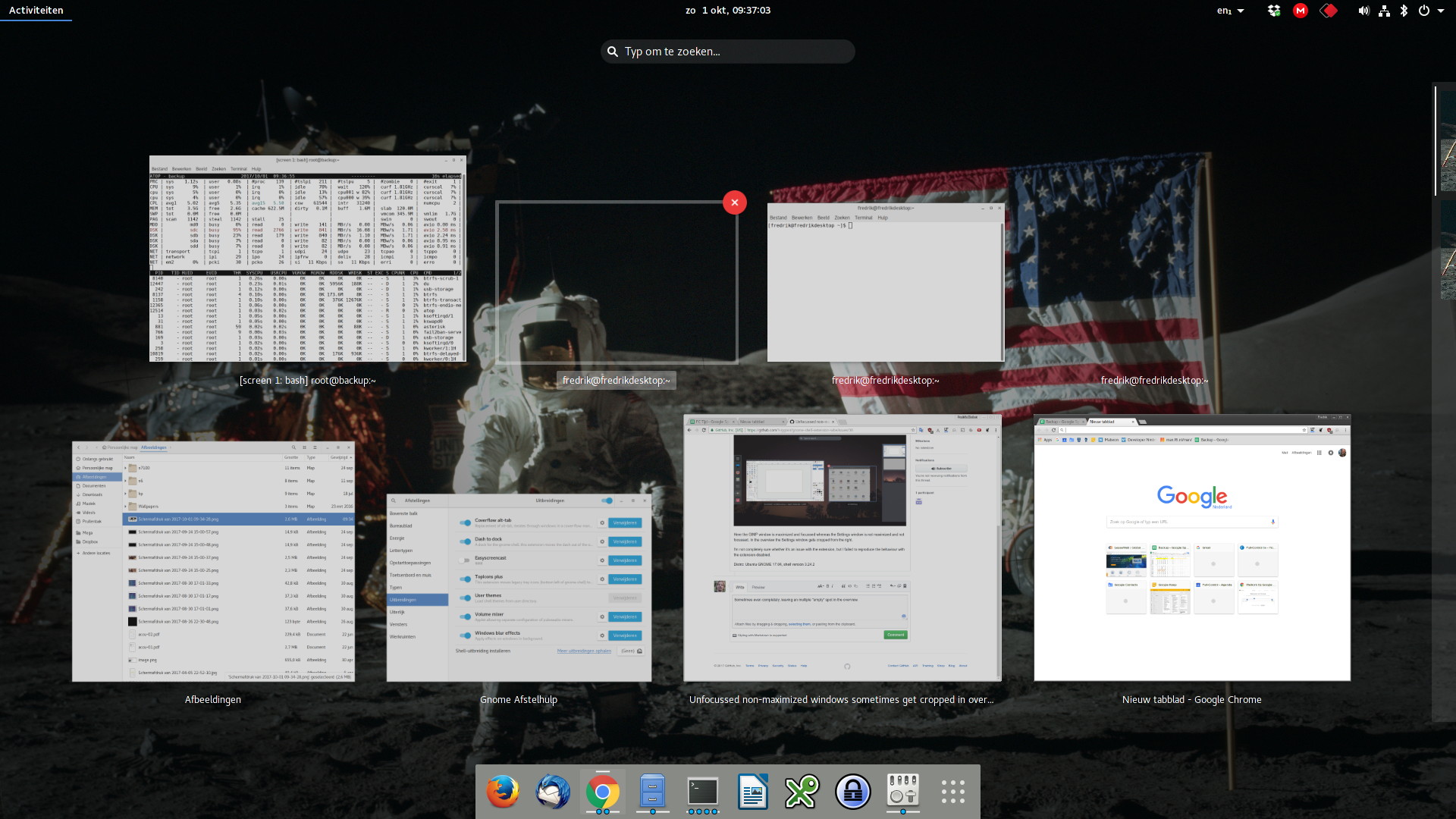Click the volume speaker indicator
1456x819 pixels.
coord(1363,11)
